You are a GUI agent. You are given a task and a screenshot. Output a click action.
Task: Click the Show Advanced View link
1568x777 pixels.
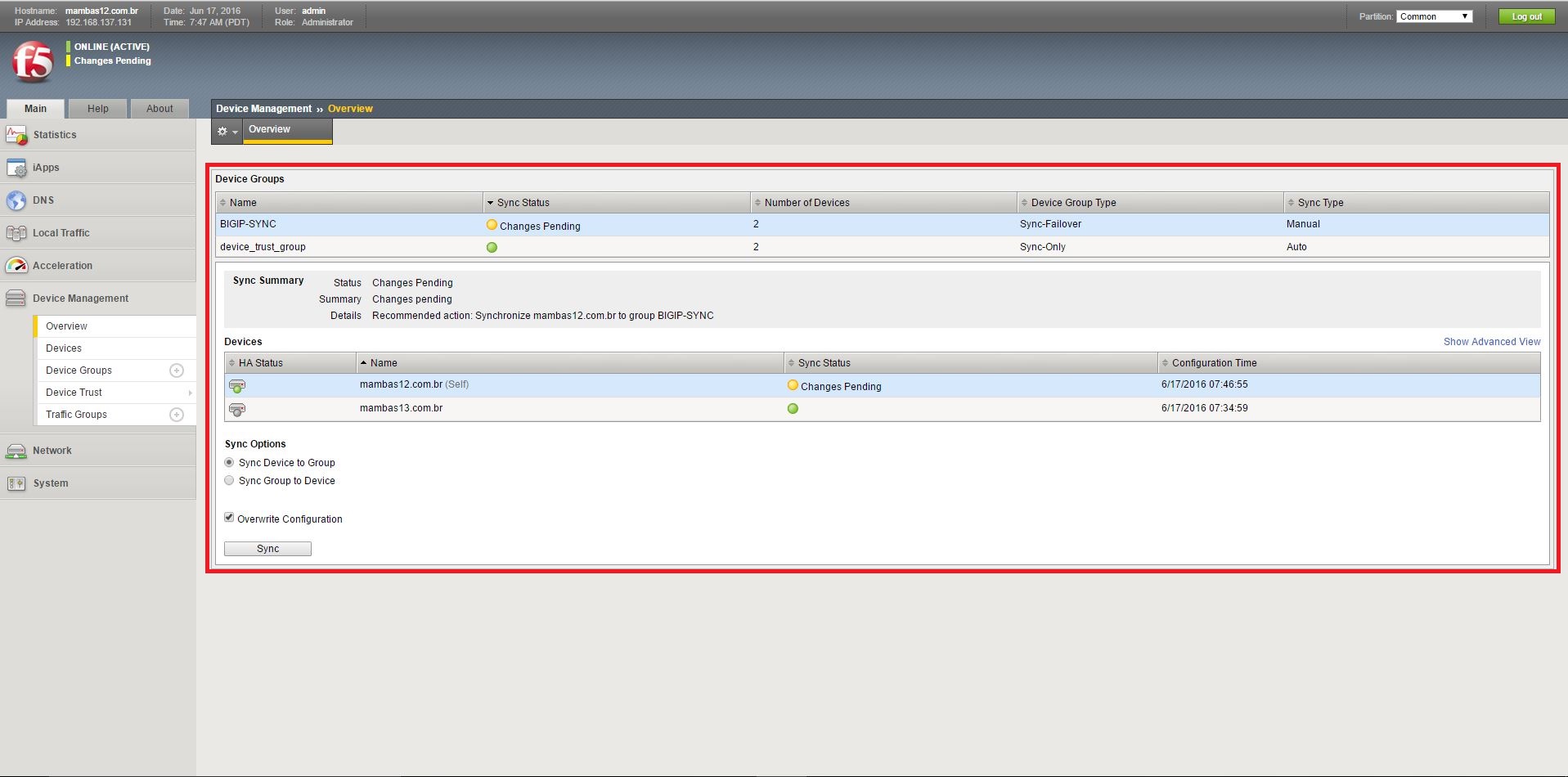click(x=1491, y=342)
